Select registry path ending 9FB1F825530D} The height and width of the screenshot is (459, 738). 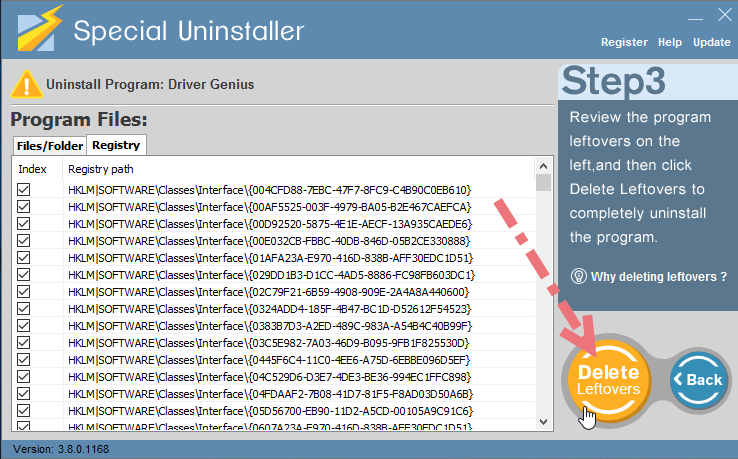click(269, 343)
